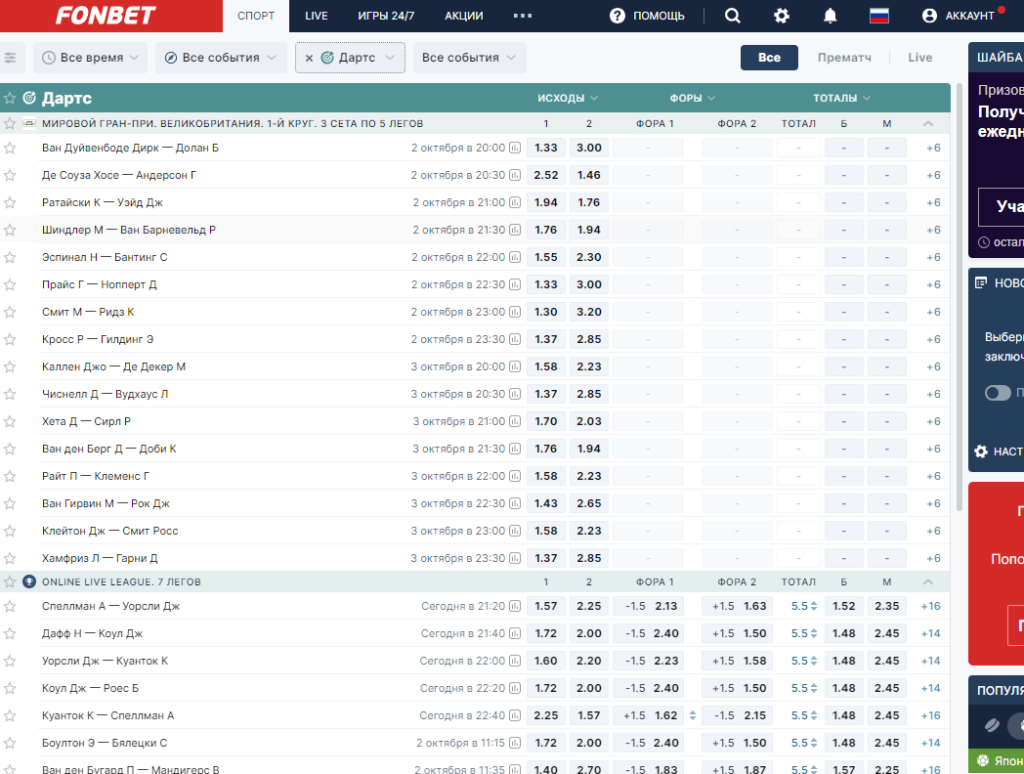Bet on 1.33 for Ван Дуйвенбоде Дирк
Viewport: 1024px width, 774px height.
coord(546,148)
